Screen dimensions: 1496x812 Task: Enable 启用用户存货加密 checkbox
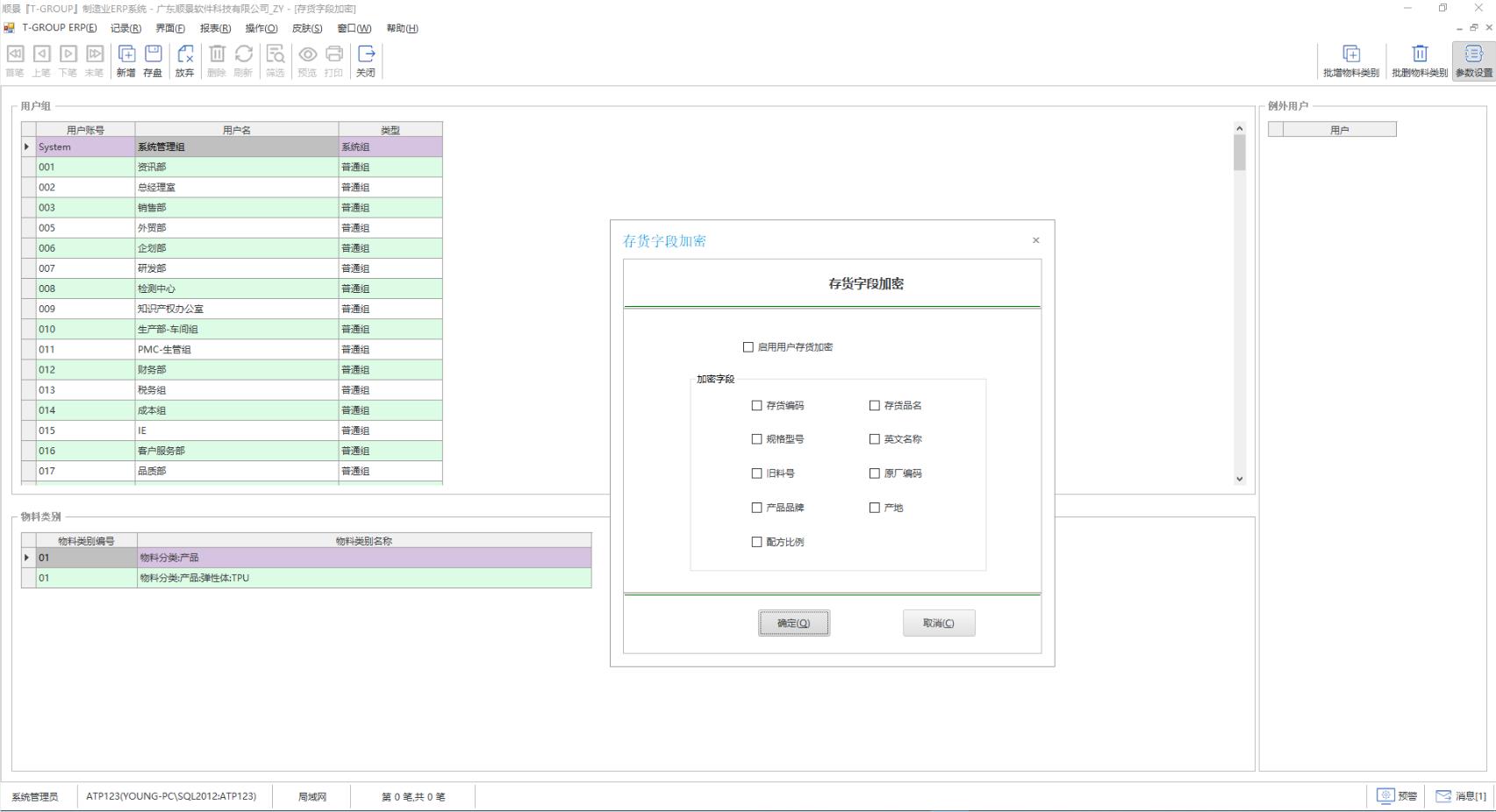point(748,347)
